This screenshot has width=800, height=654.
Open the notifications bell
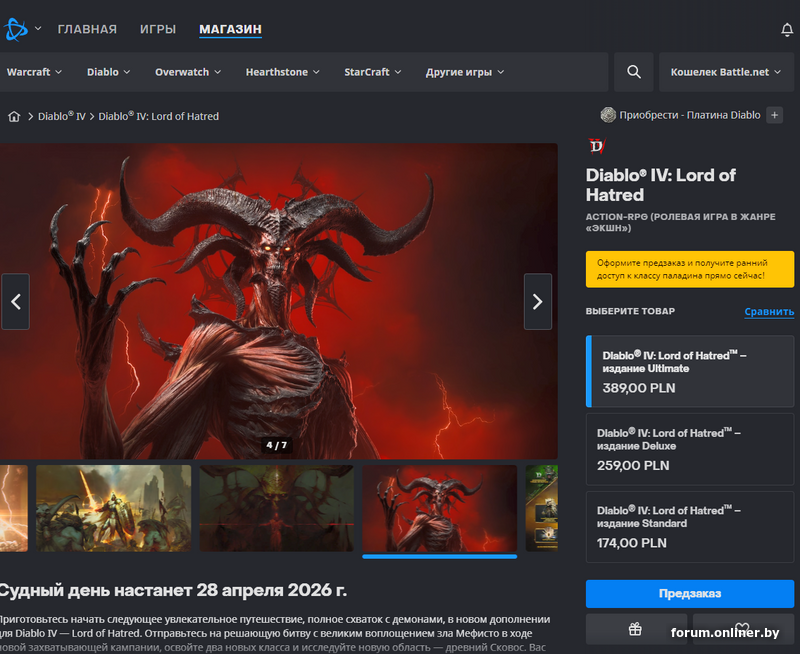click(x=787, y=30)
